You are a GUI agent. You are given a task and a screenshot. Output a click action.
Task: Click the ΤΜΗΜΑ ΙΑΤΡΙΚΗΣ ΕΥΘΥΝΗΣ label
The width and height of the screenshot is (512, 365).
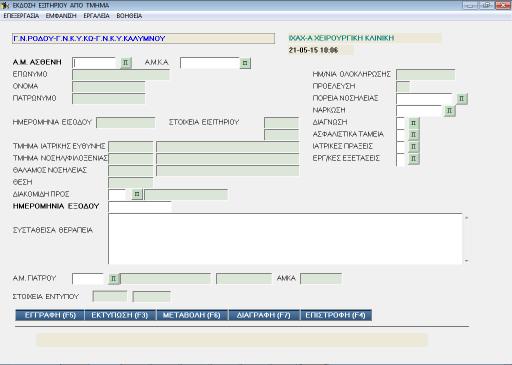(x=59, y=146)
